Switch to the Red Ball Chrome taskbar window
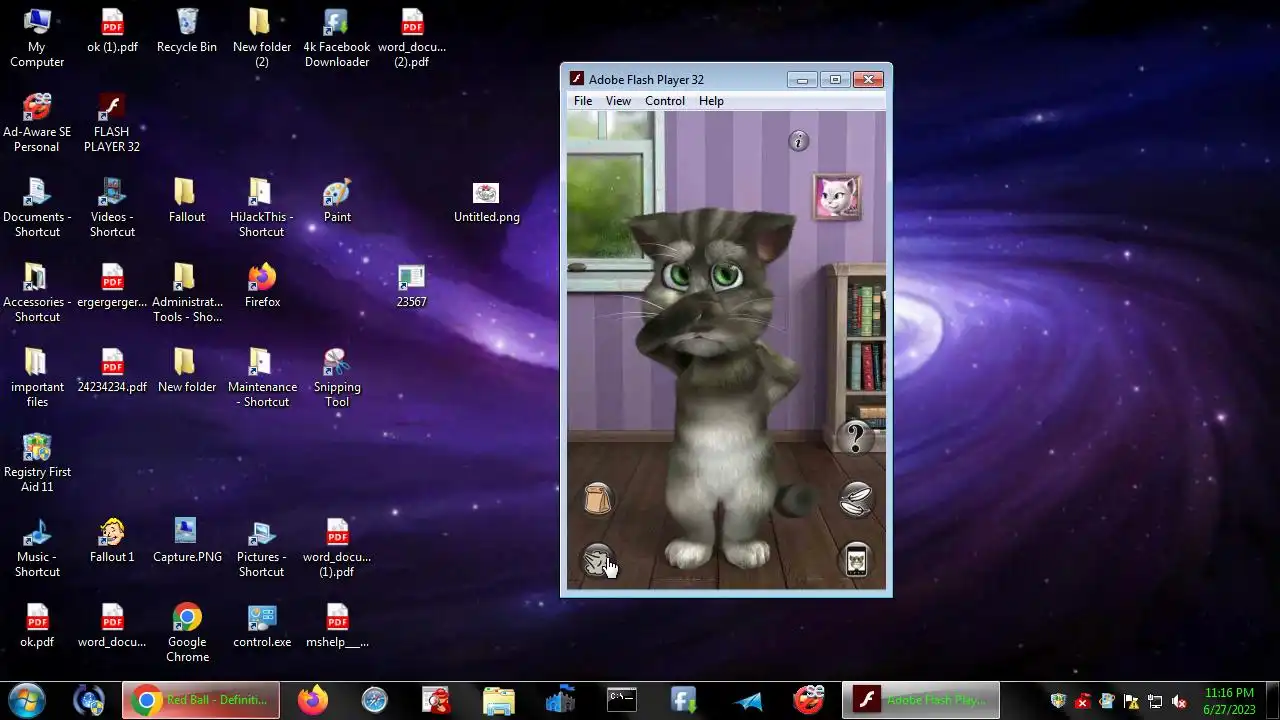Screen dimensions: 1280x720 coord(202,700)
